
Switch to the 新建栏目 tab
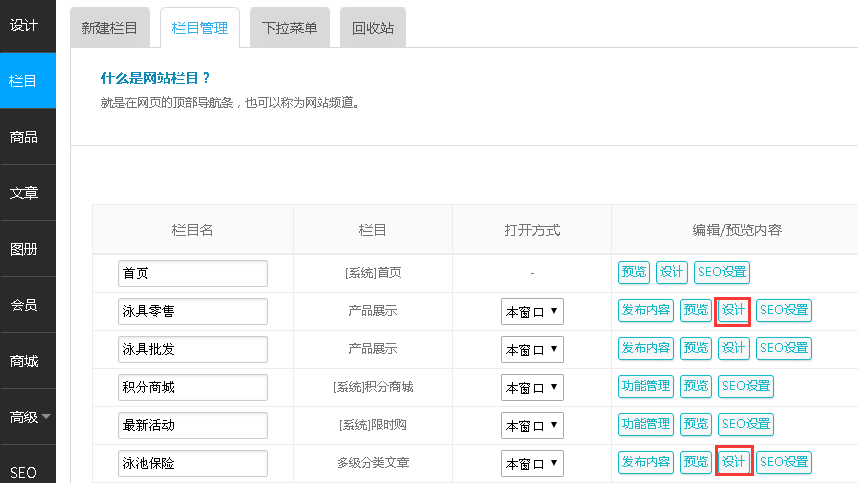(112, 28)
